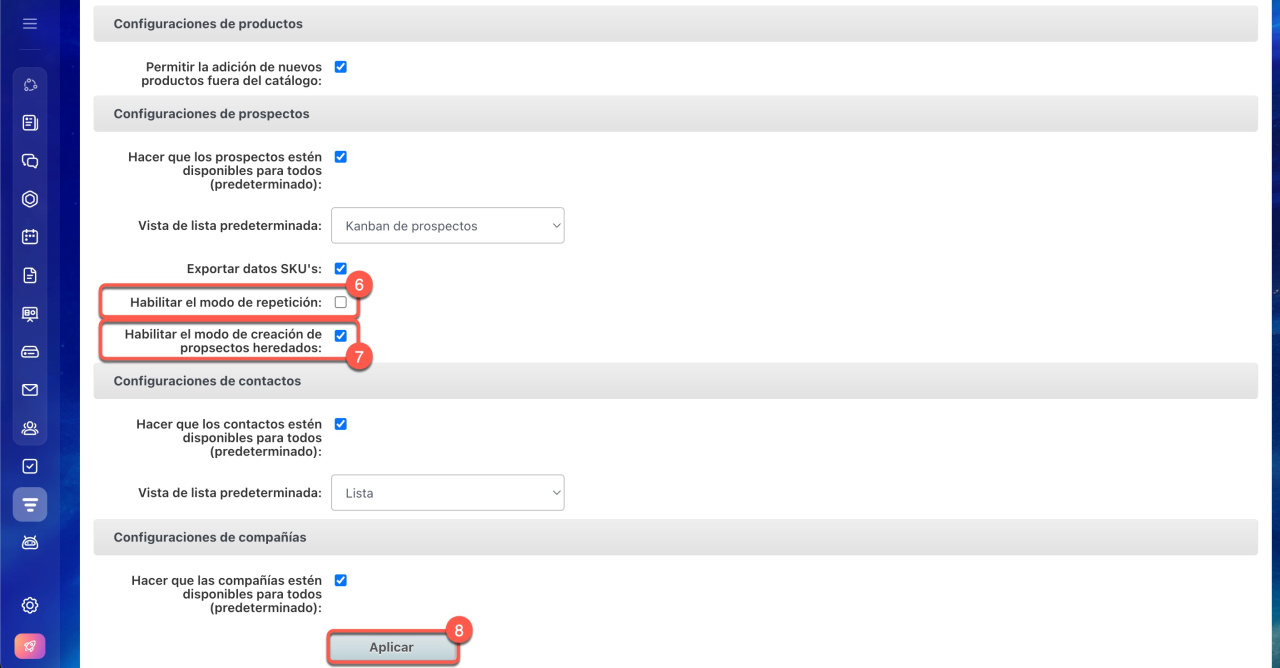Open the settings gear in sidebar
The width and height of the screenshot is (1280, 668).
click(x=30, y=605)
